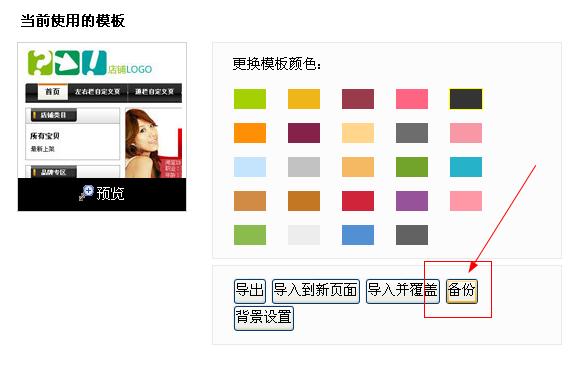Click the 更换模板颜色 label
The image size is (569, 375).
pos(277,64)
